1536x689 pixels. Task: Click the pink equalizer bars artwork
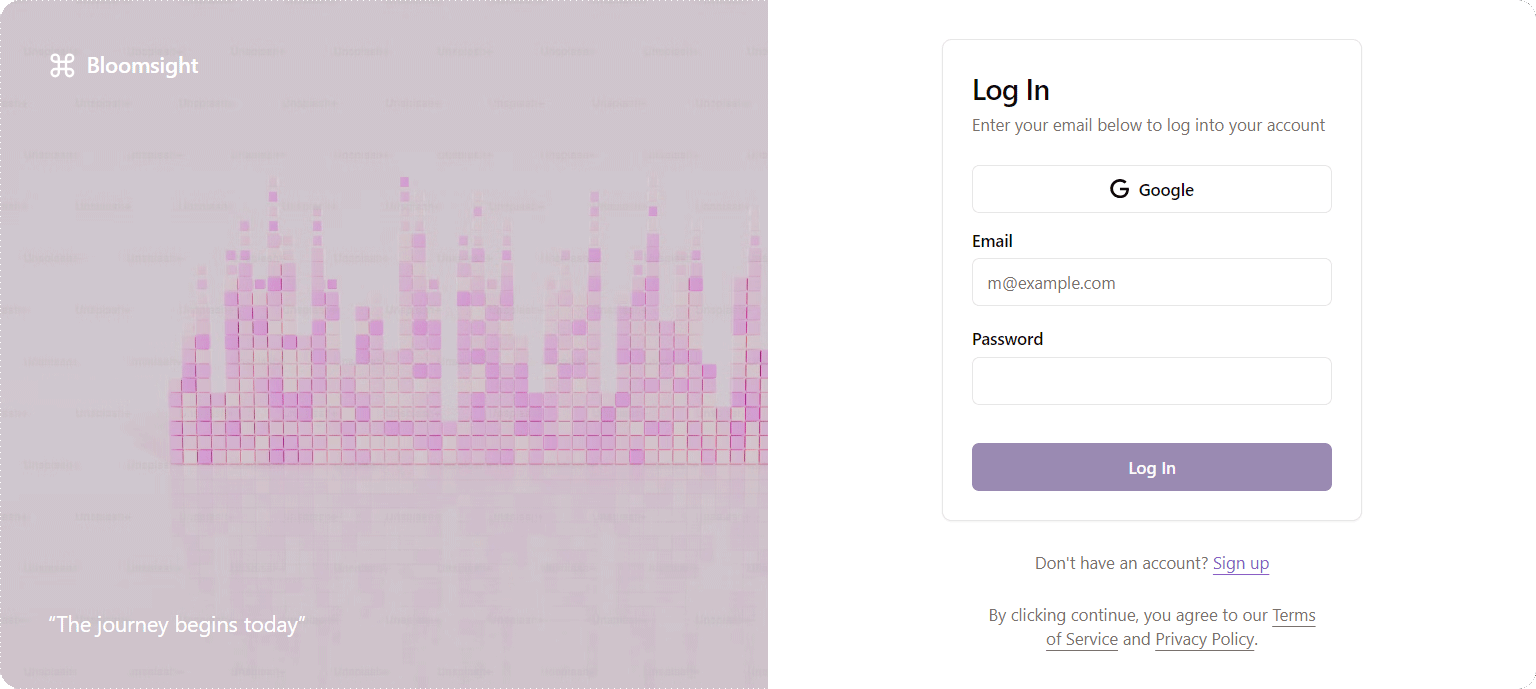pos(468,322)
